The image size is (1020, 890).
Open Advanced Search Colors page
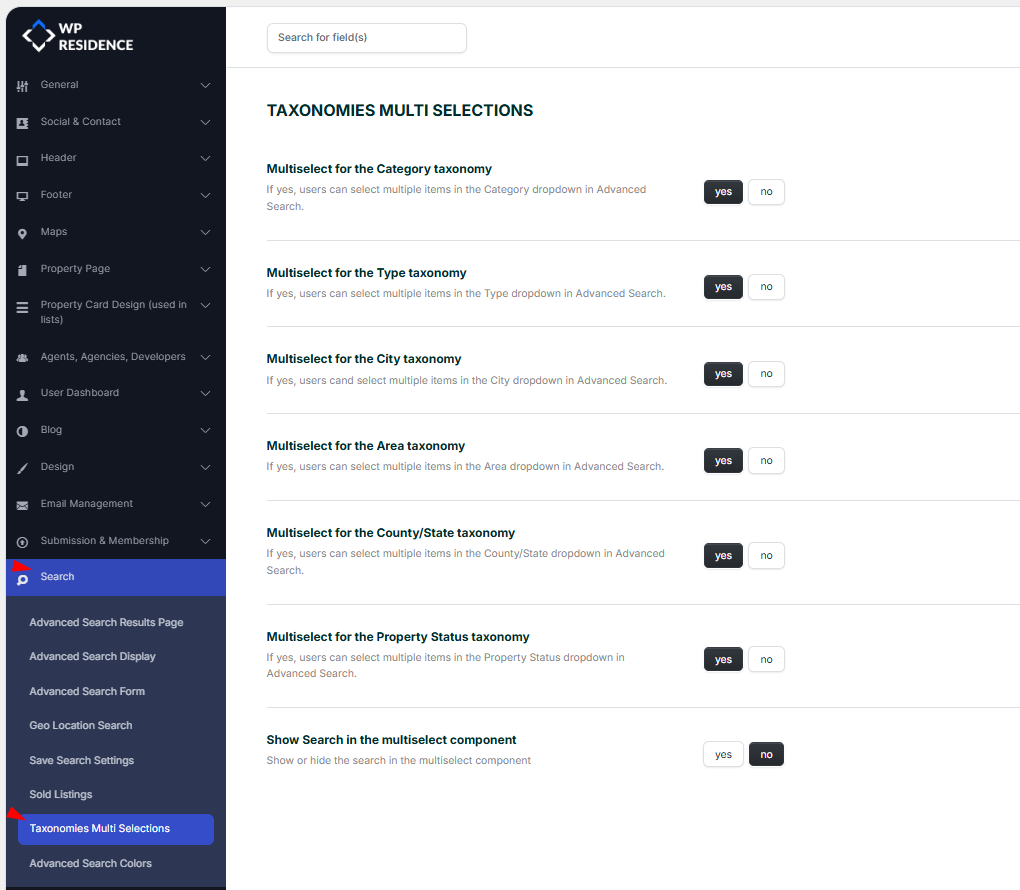click(x=91, y=863)
